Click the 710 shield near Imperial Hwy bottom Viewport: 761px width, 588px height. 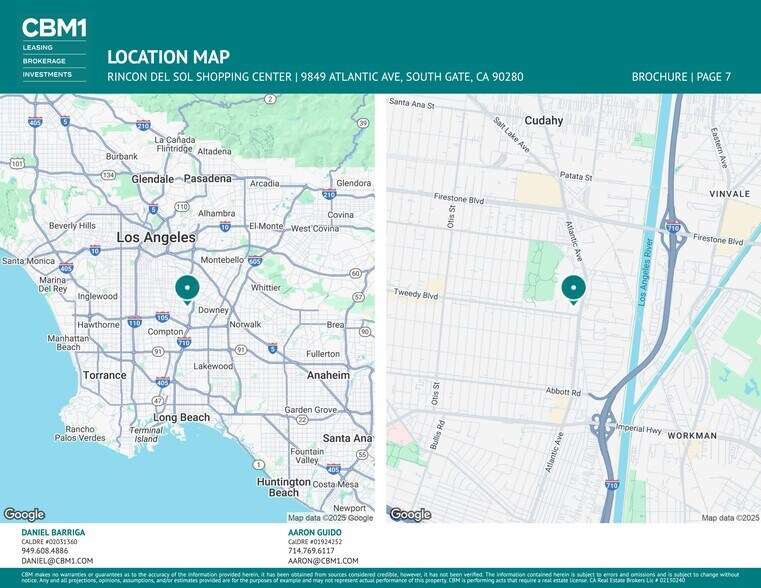pos(611,485)
